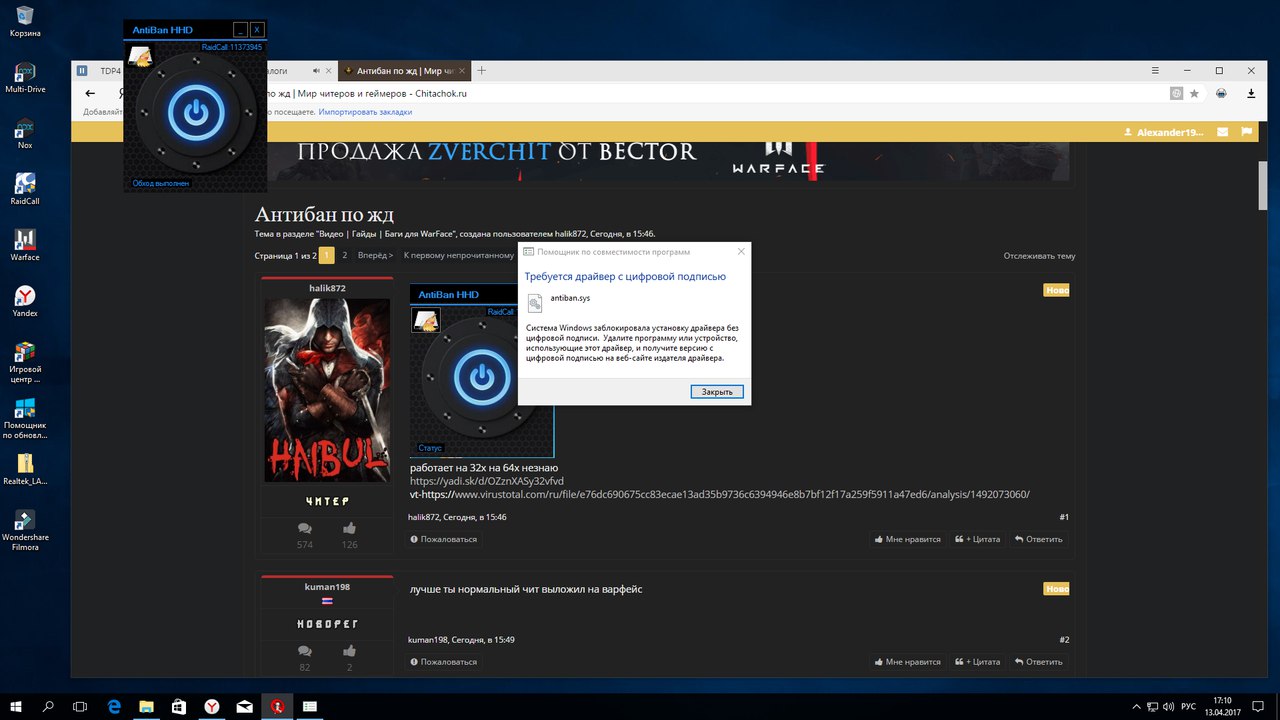Image resolution: width=1280 pixels, height=720 pixels.
Task: Open the Windows Store taskbar icon
Action: (x=179, y=706)
